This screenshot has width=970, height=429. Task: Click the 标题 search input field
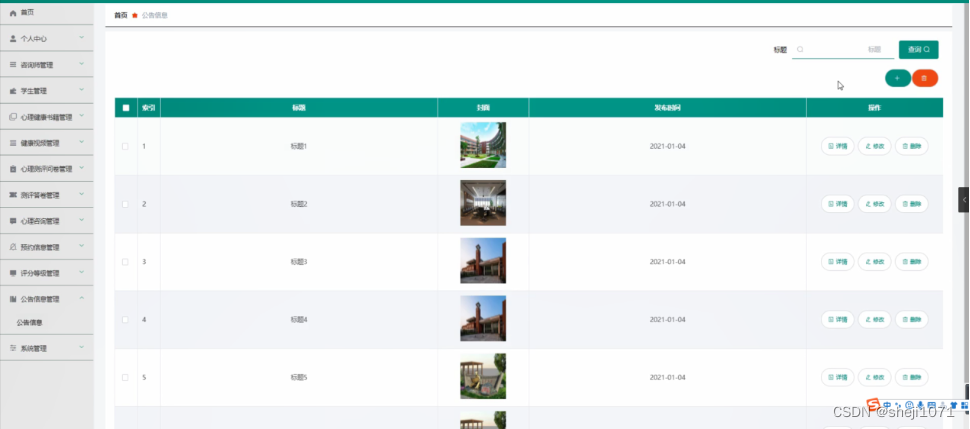(843, 50)
